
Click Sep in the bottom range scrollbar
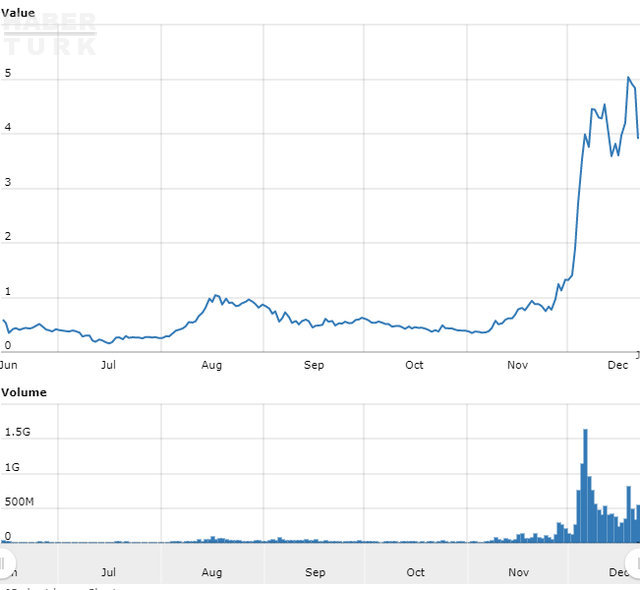315,573
